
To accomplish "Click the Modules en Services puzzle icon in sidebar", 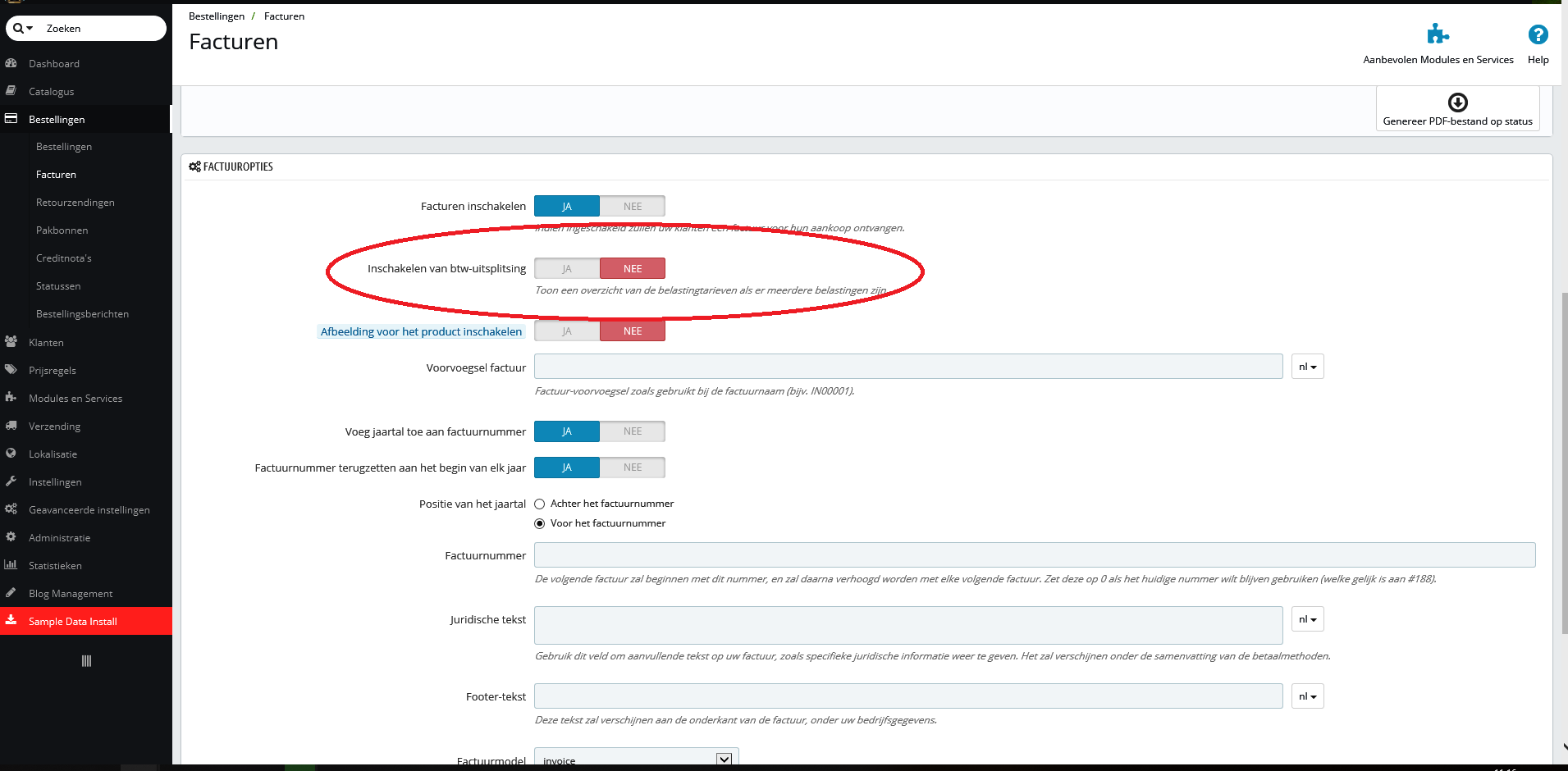I will [x=11, y=398].
